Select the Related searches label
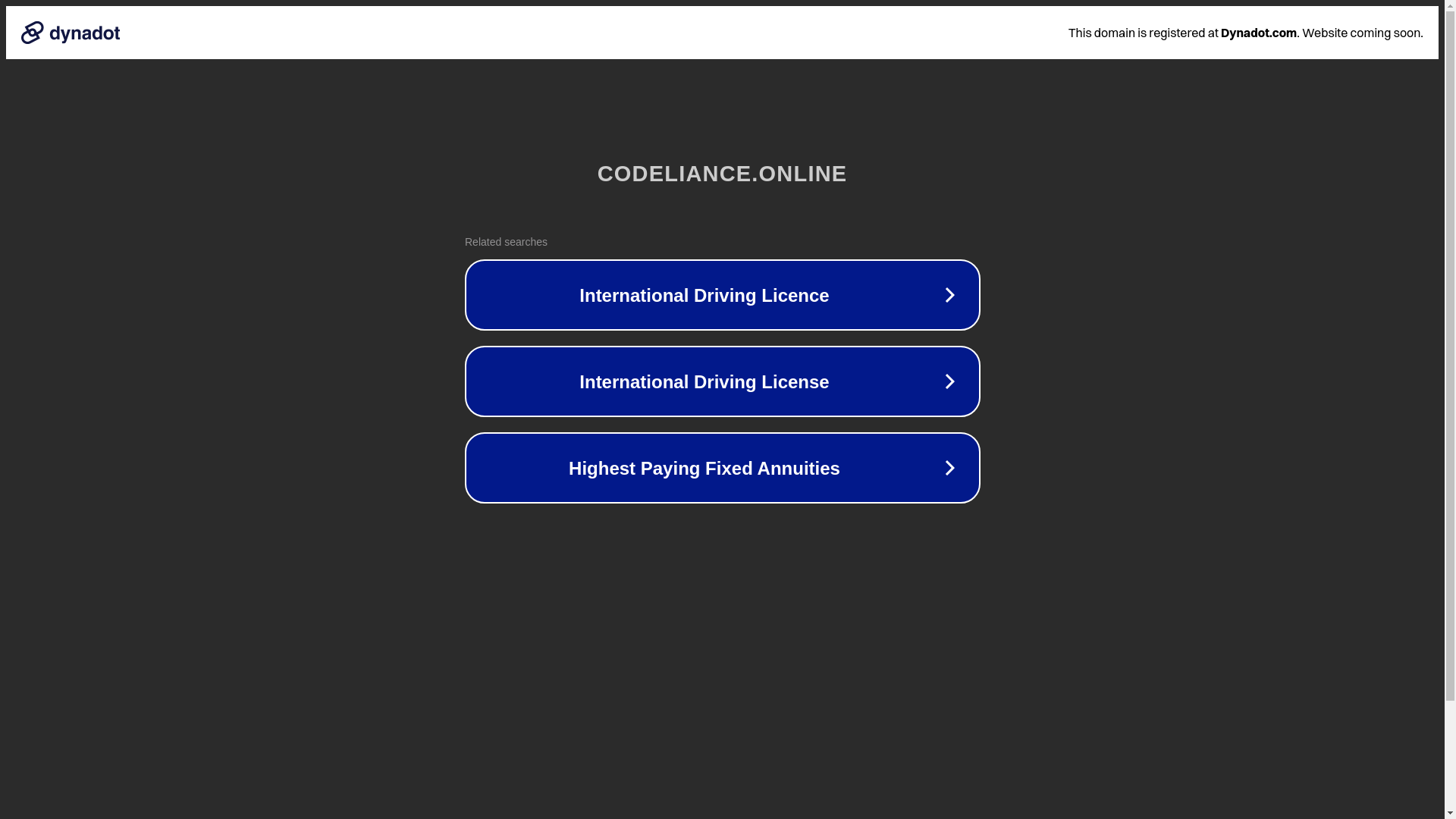1456x819 pixels. point(506,242)
